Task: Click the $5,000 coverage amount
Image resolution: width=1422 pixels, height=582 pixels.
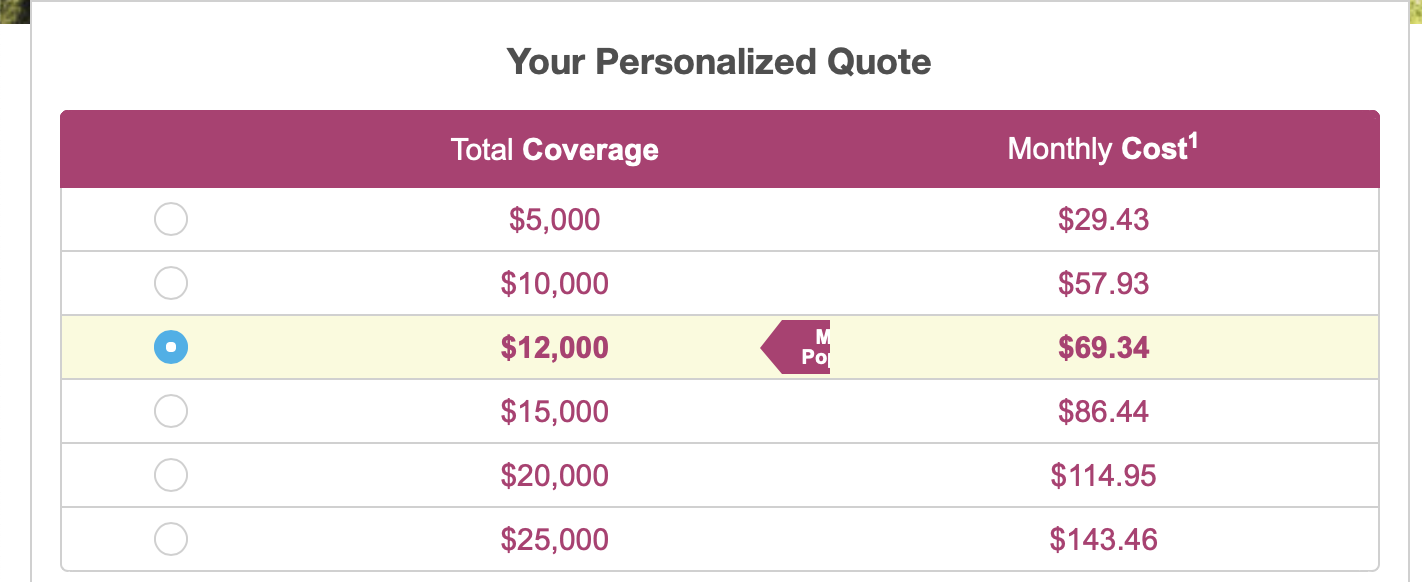Action: (x=555, y=219)
